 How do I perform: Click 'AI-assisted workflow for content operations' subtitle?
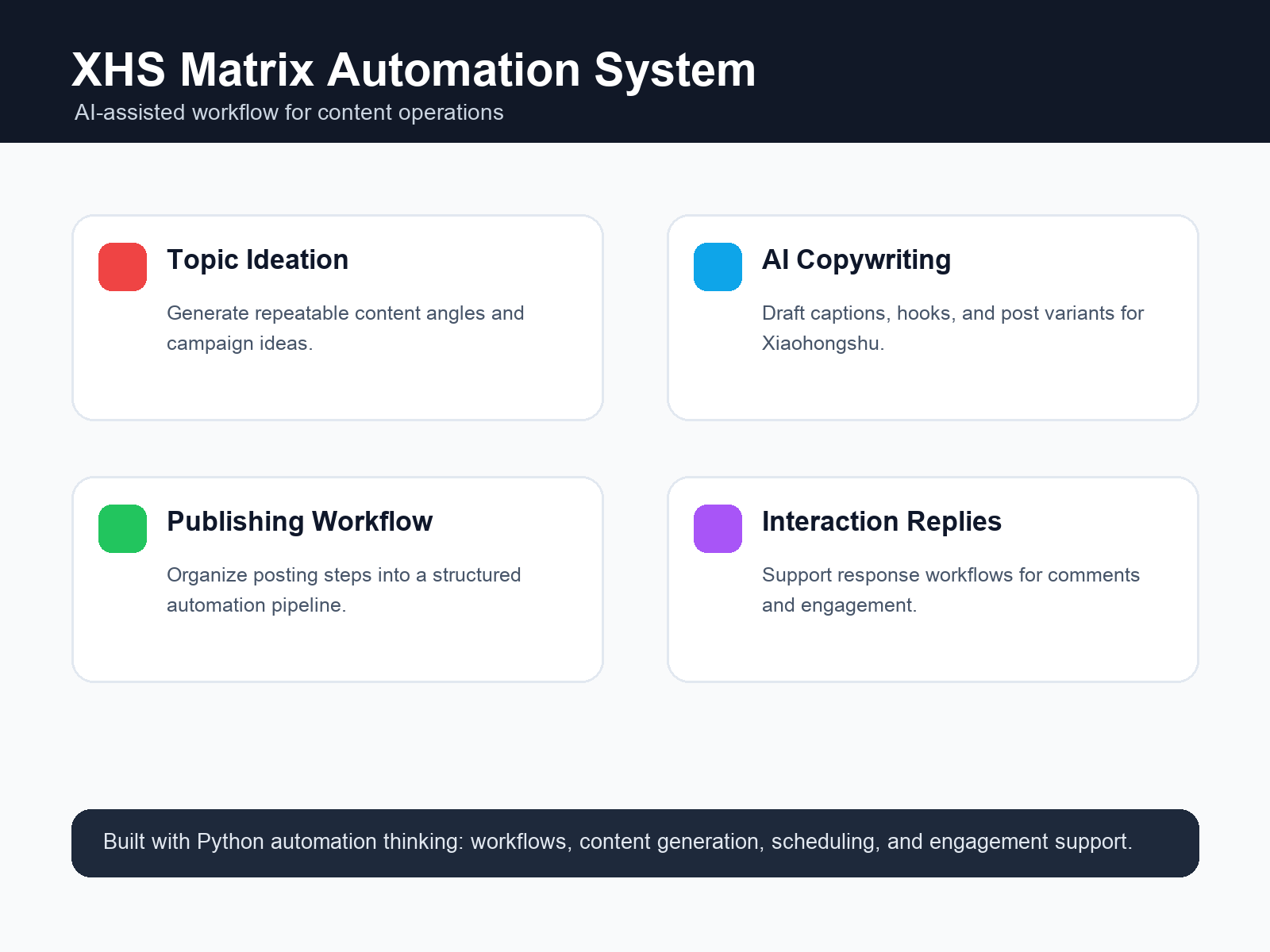(x=289, y=113)
